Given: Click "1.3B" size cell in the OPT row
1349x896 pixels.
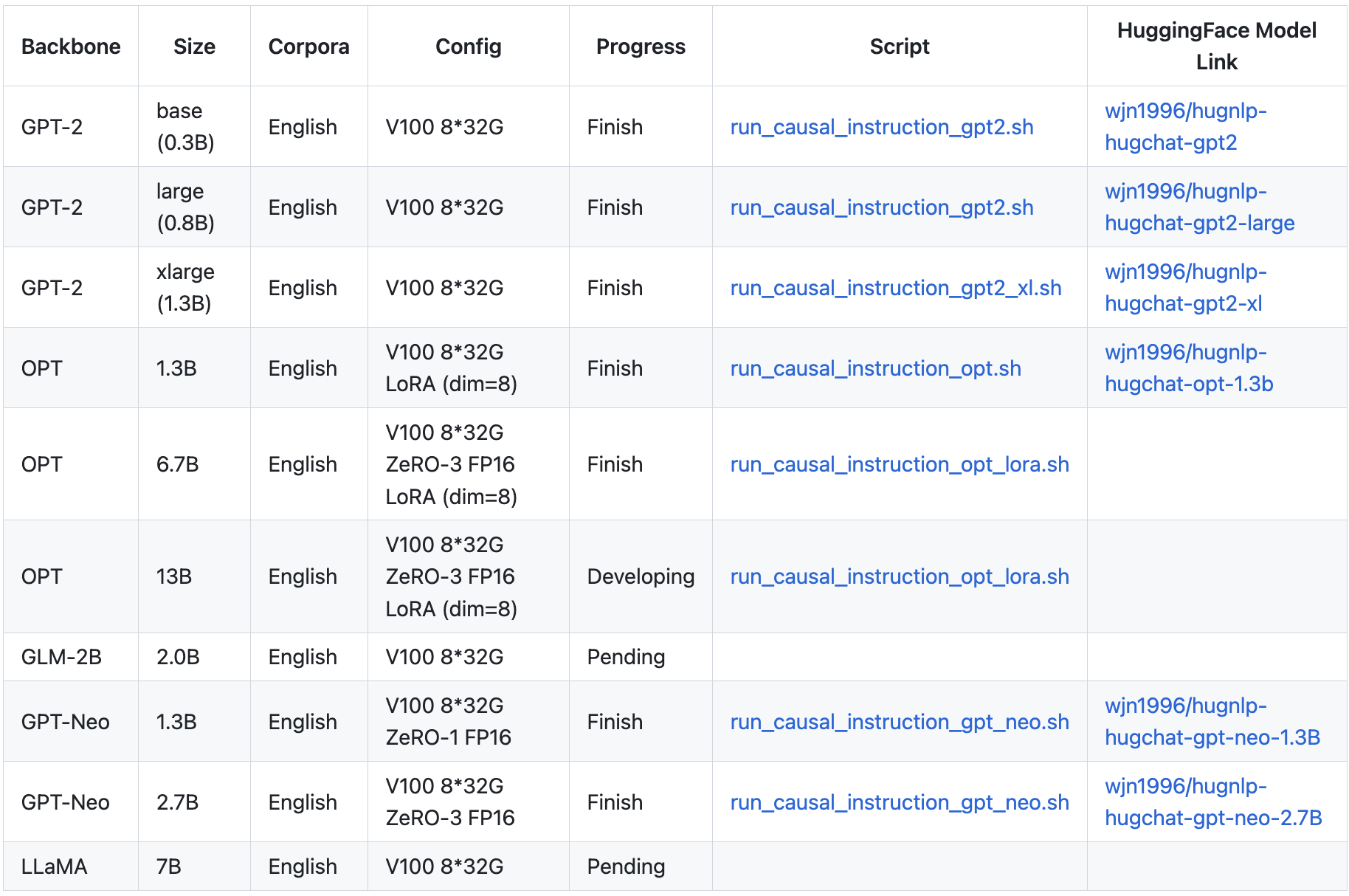Looking at the screenshot, I should [194, 368].
